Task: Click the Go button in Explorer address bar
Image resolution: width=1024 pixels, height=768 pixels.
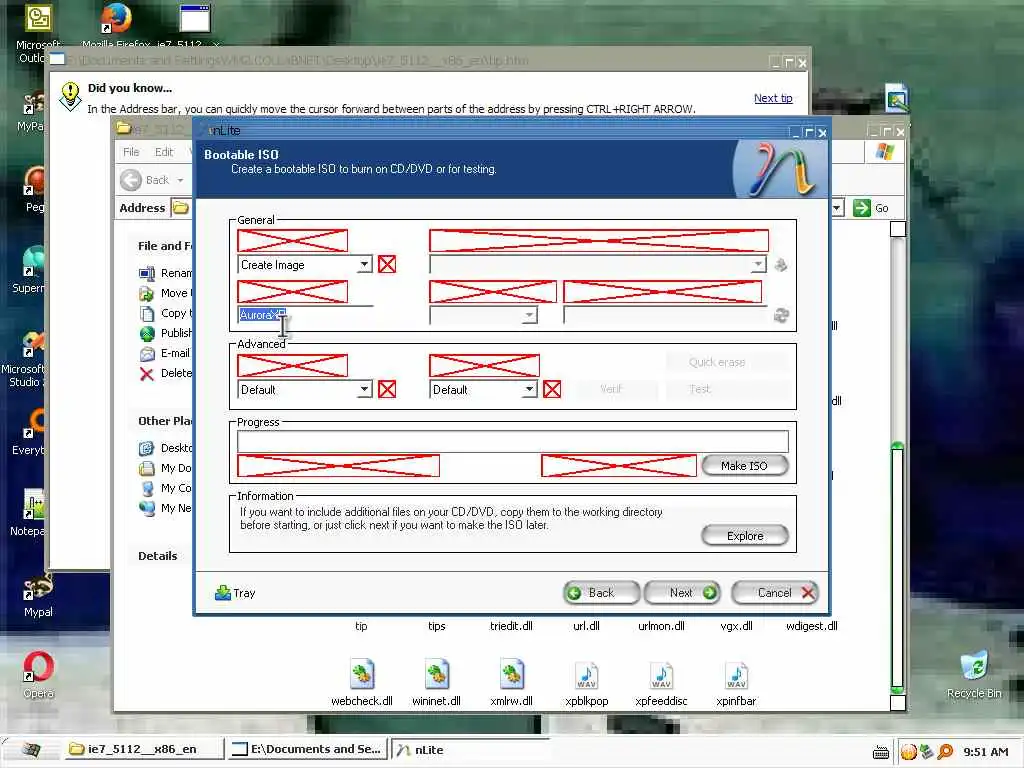Action: click(871, 208)
